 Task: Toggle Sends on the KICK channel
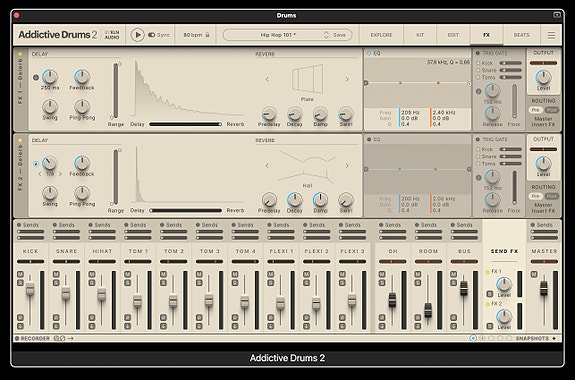pos(18,225)
